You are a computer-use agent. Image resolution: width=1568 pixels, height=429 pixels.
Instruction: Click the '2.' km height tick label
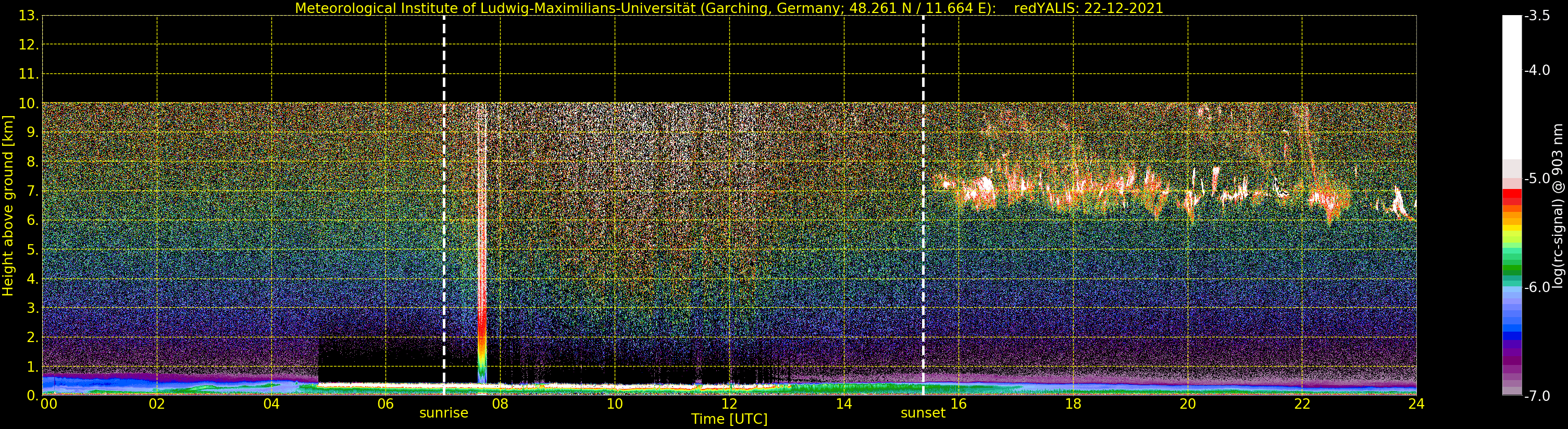pos(33,338)
